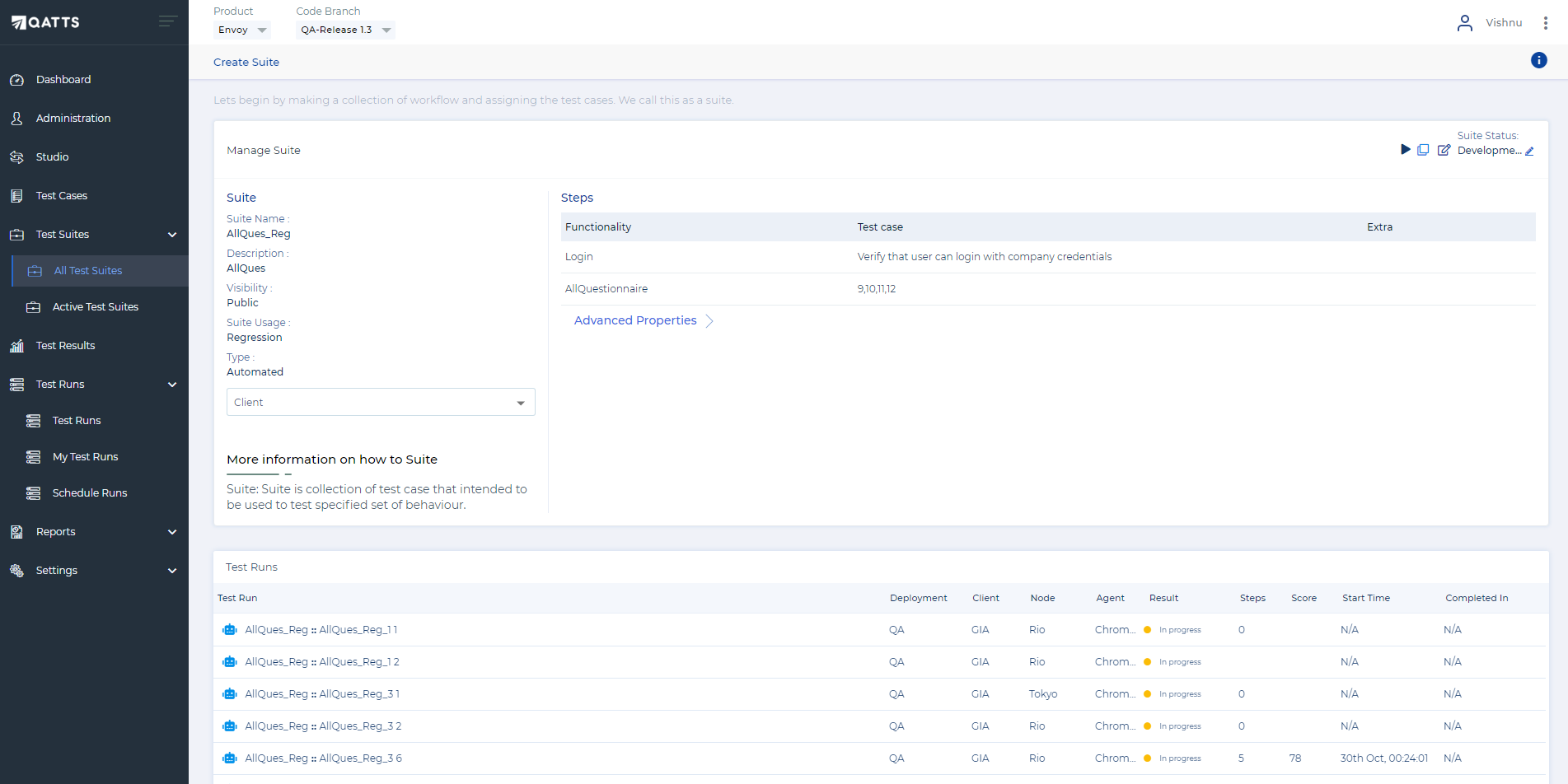The height and width of the screenshot is (784, 1568).
Task: Edit the suite via the pencil-square icon
Action: tap(1444, 149)
